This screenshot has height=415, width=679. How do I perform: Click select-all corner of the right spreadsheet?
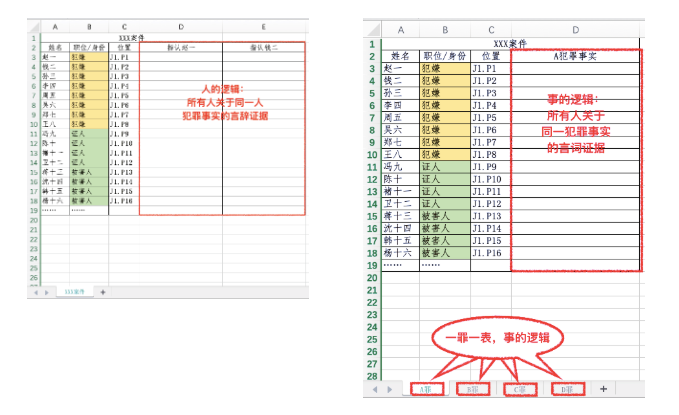coord(372,30)
